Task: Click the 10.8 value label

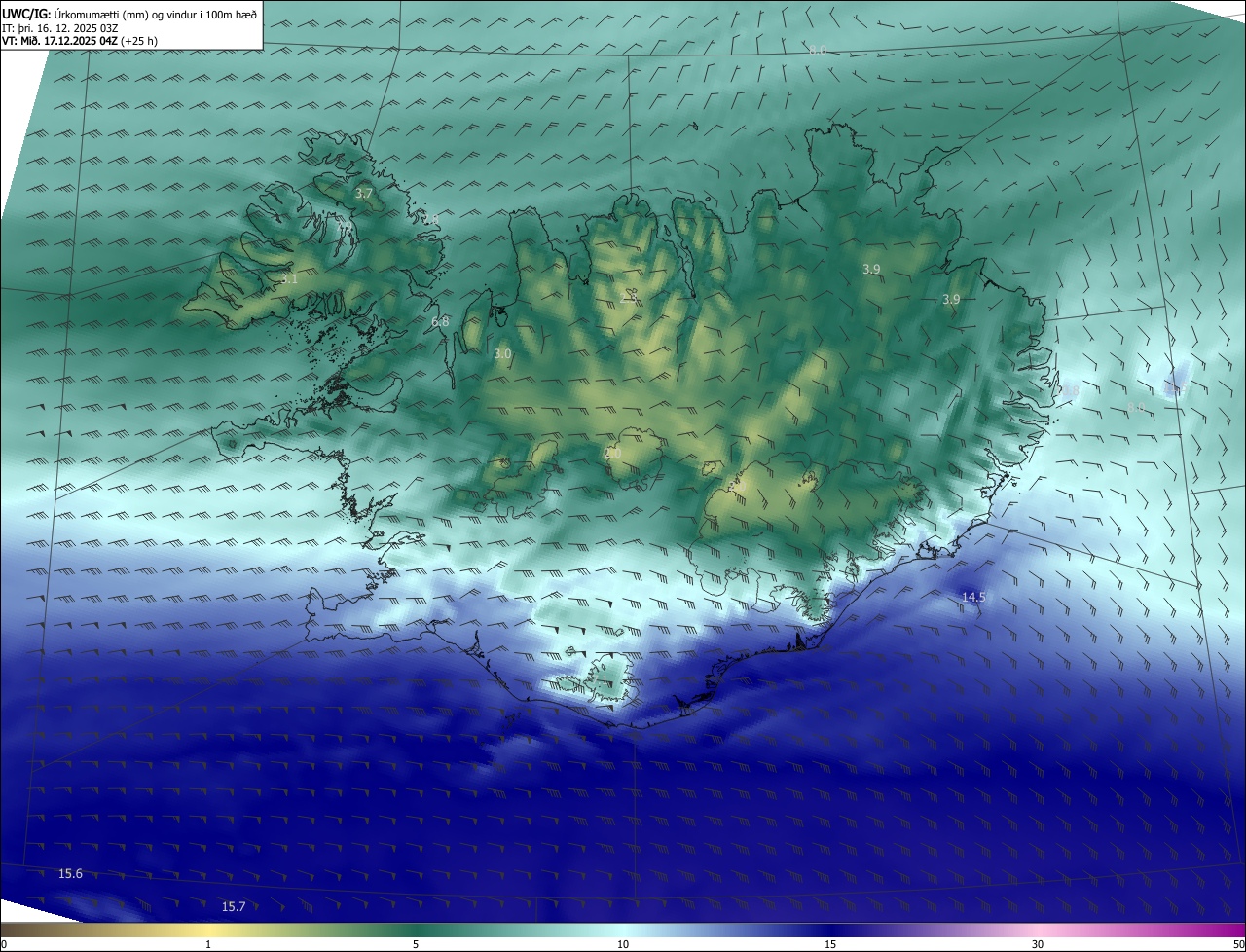Action: (1068, 390)
